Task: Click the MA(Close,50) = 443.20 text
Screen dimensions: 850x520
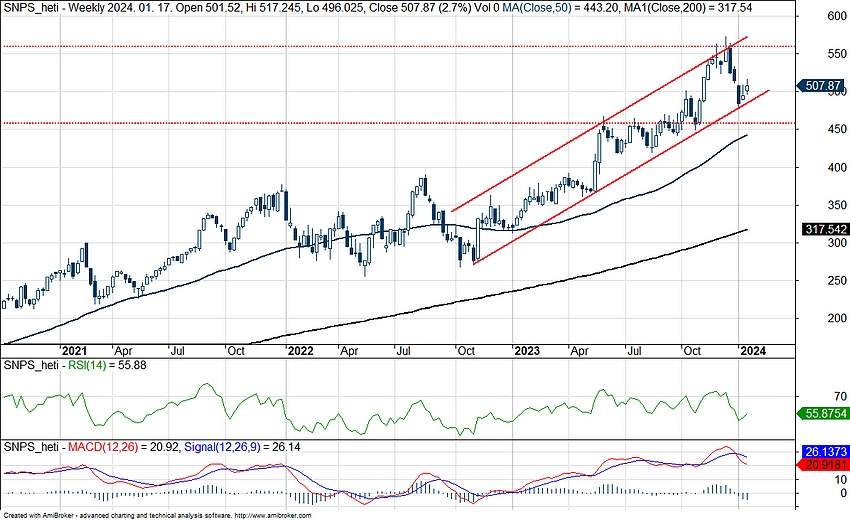Action: pyautogui.click(x=563, y=8)
